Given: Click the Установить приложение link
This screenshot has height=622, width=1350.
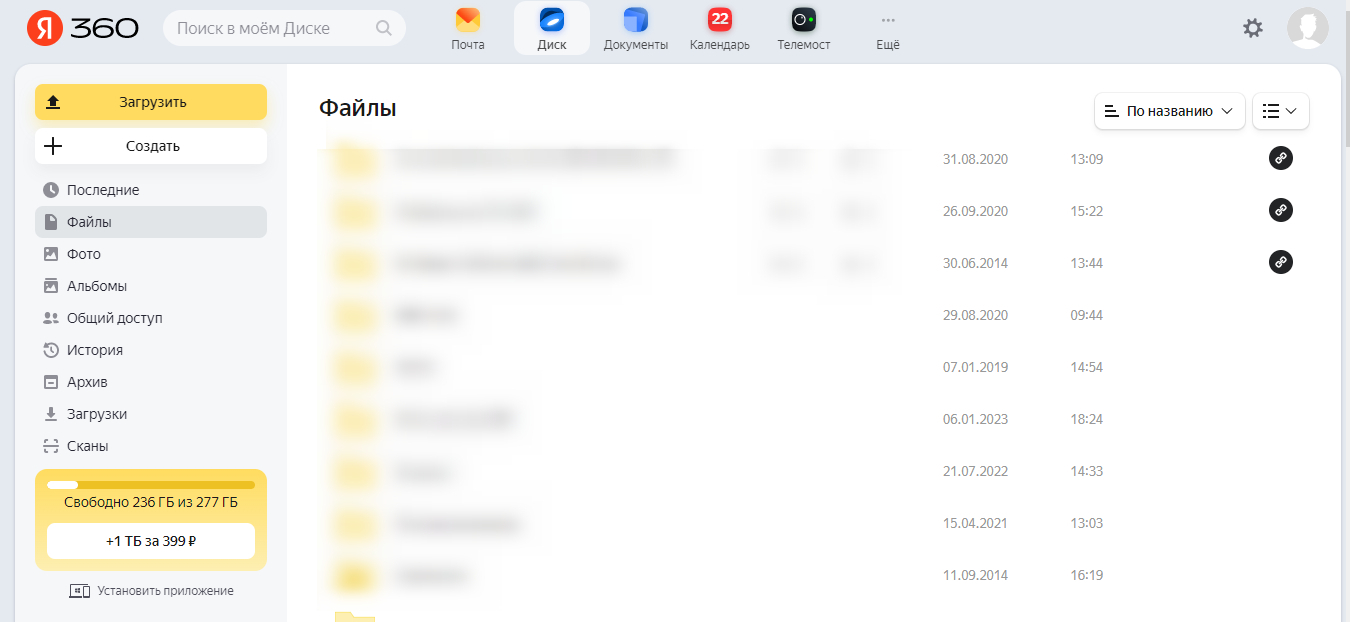Looking at the screenshot, I should [x=151, y=591].
